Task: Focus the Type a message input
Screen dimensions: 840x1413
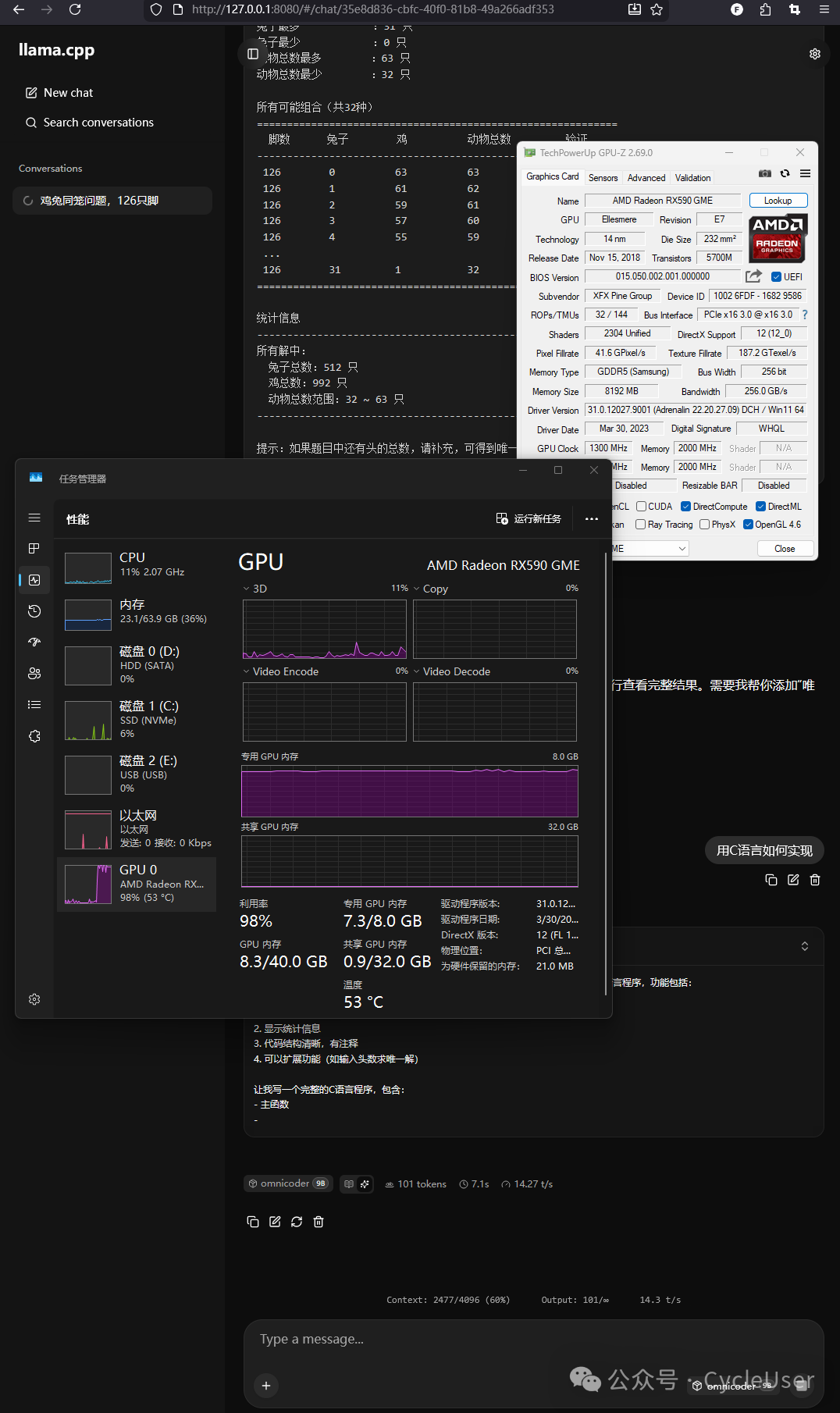Action: coord(533,1340)
